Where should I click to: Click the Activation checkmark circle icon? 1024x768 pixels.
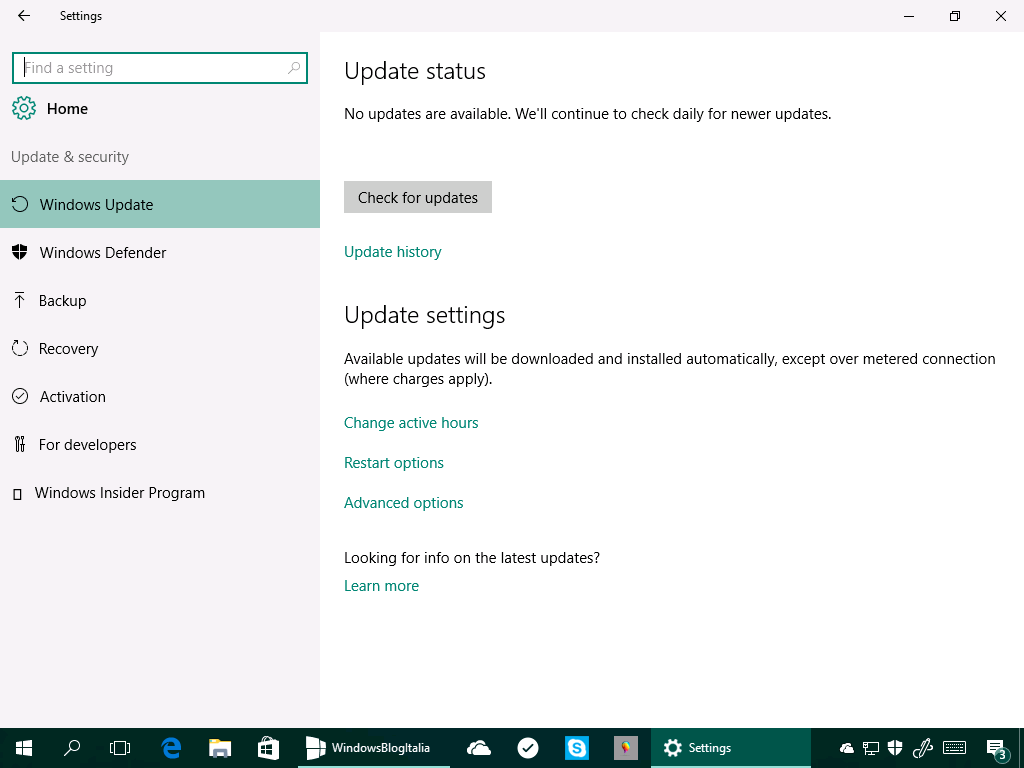[20, 396]
